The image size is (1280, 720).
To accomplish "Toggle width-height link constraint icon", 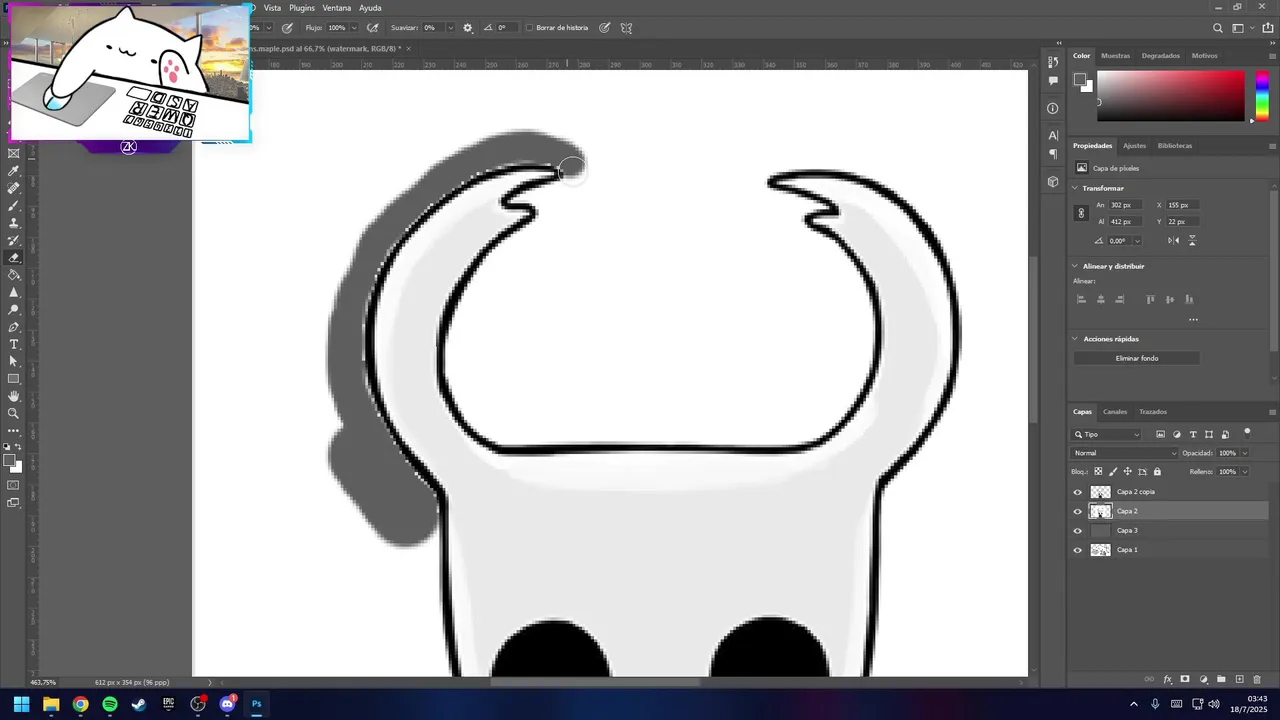I will pos(1080,213).
